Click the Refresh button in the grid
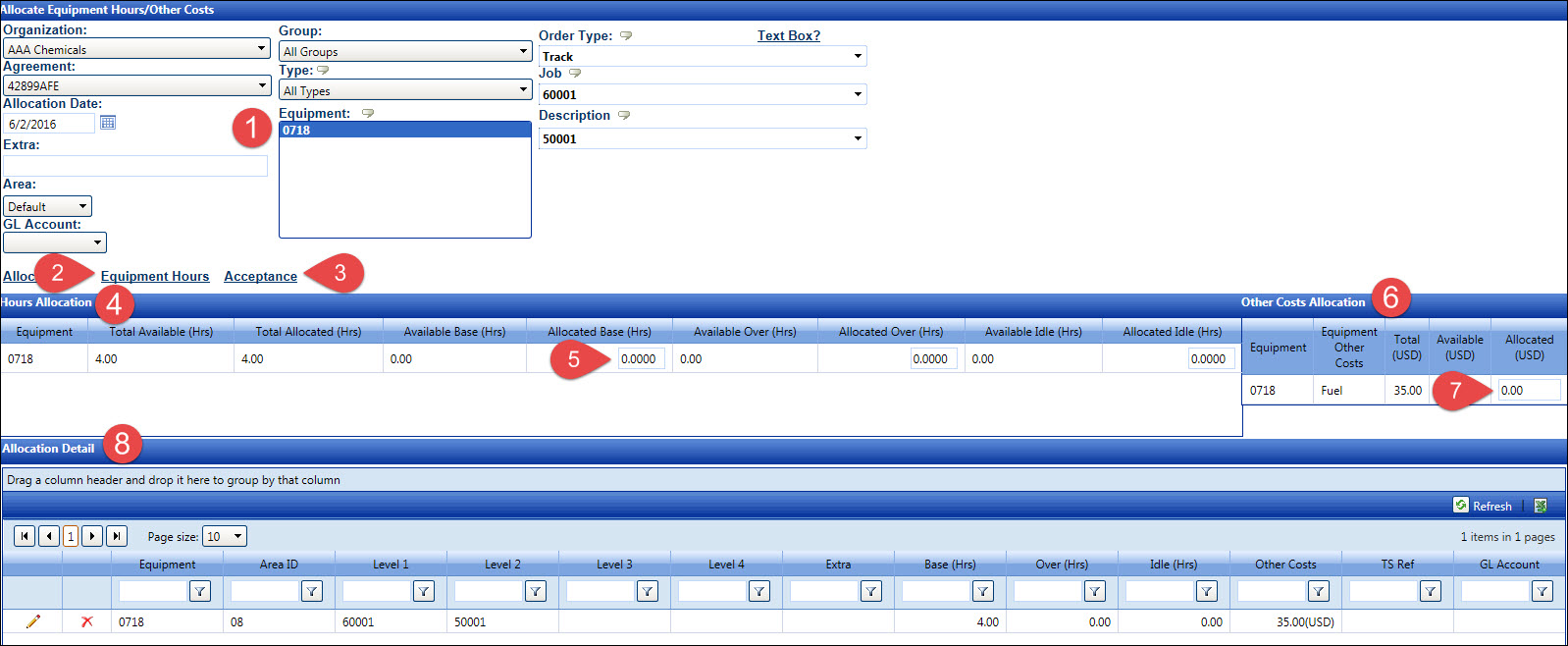Screen dimensions: 1568x646 (1483, 506)
